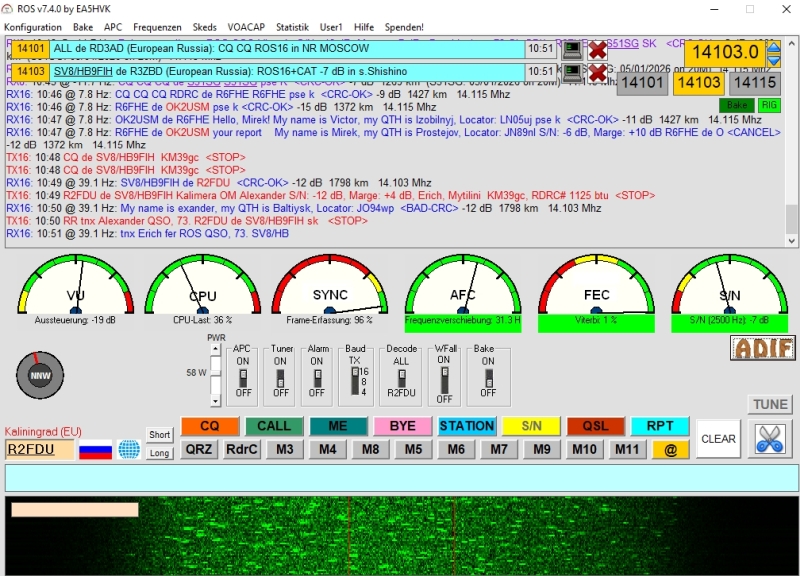
Task: Click the TUNE button
Action: (770, 405)
